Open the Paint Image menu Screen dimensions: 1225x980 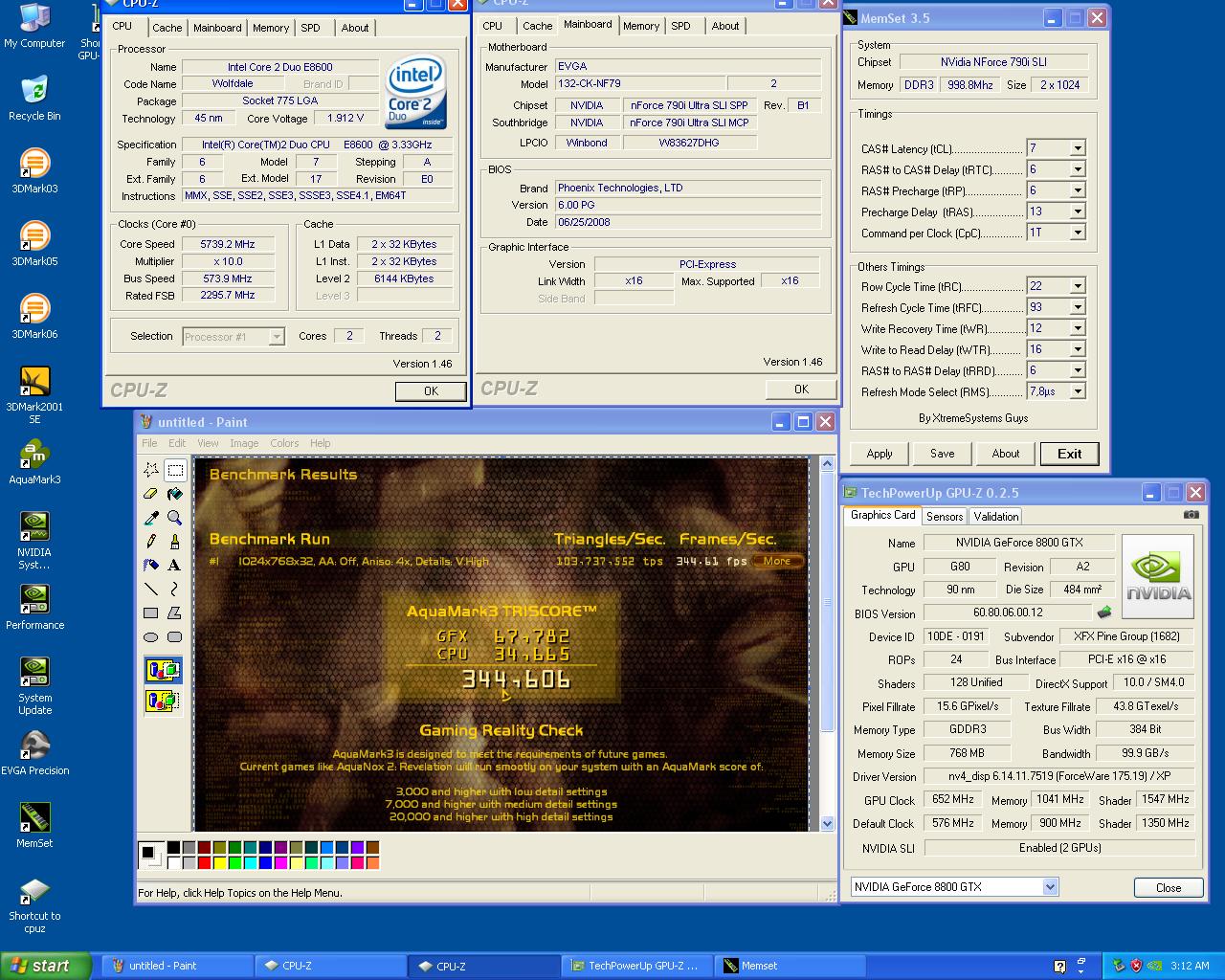click(x=244, y=443)
